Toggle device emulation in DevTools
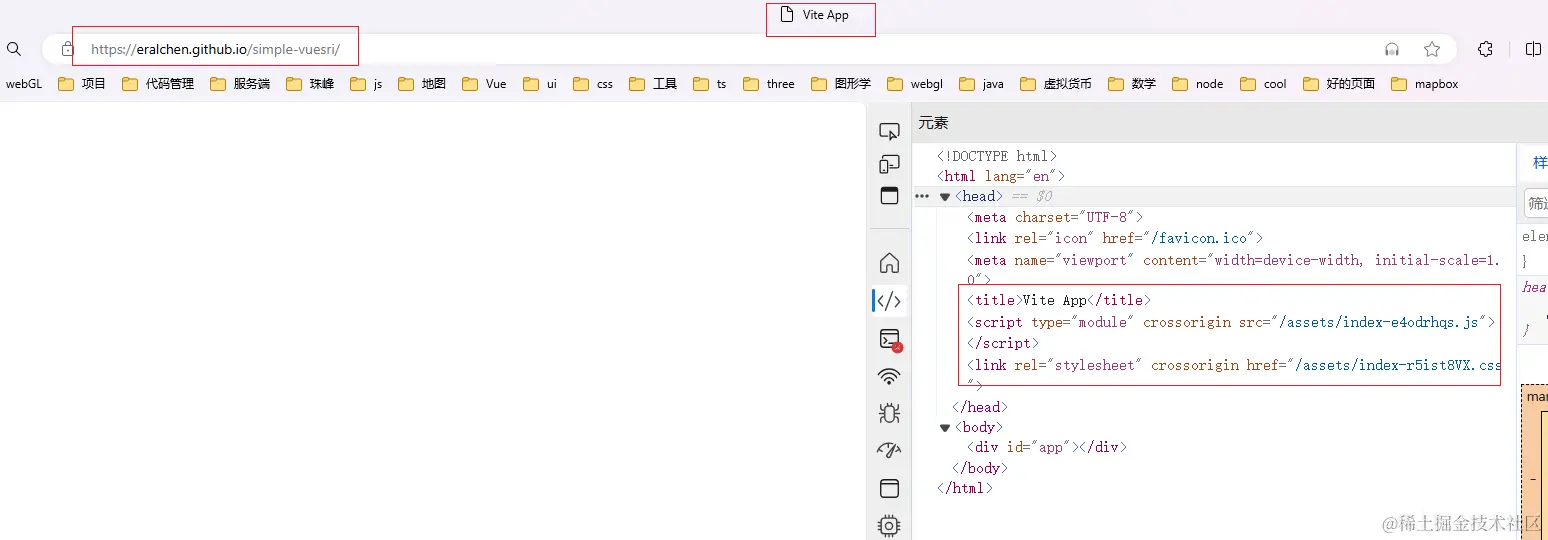 pos(889,163)
